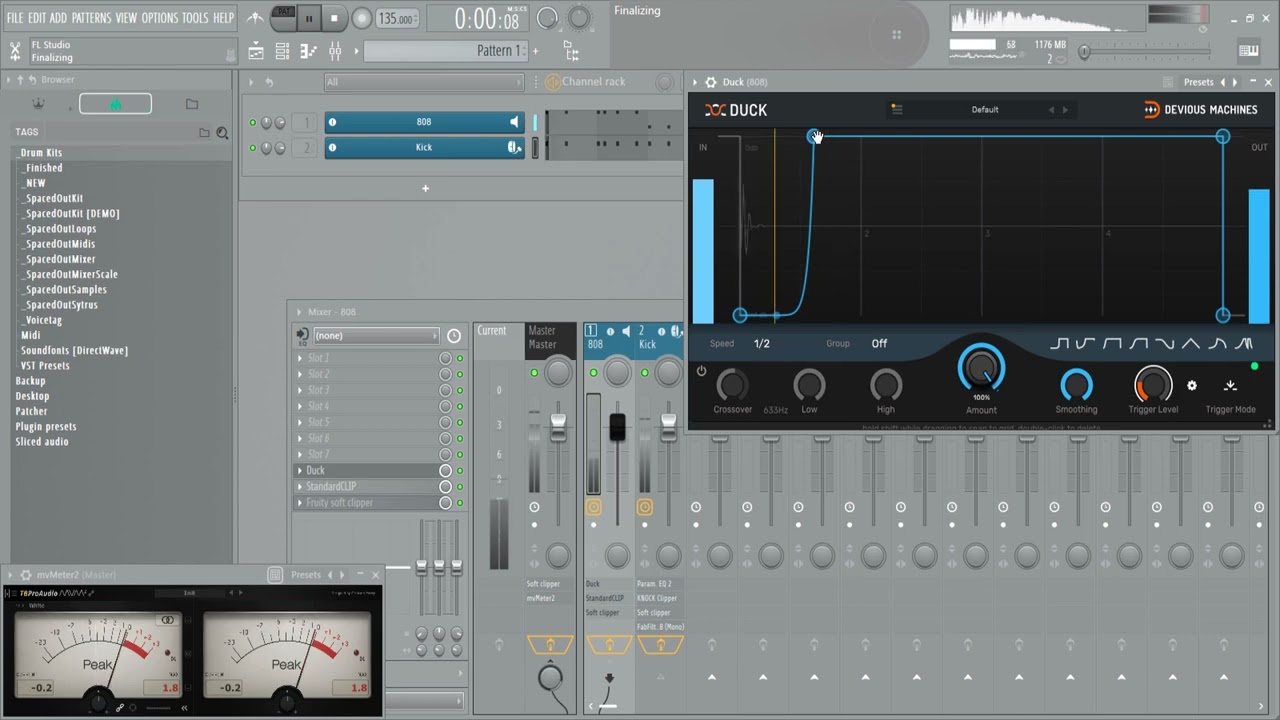
Task: Select the browser folder tab icon
Action: click(192, 103)
